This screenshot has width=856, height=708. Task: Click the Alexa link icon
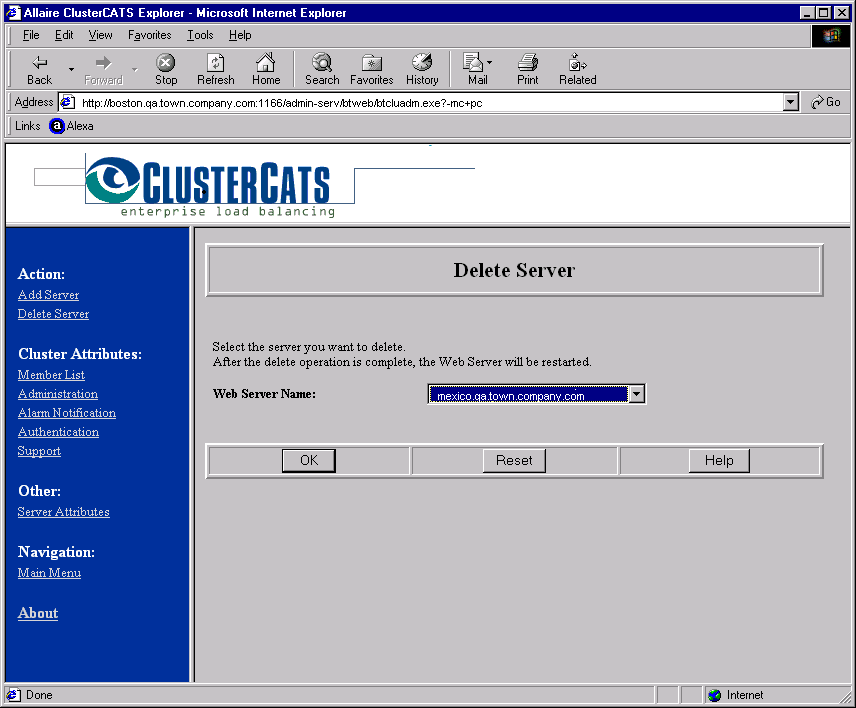[x=57, y=126]
